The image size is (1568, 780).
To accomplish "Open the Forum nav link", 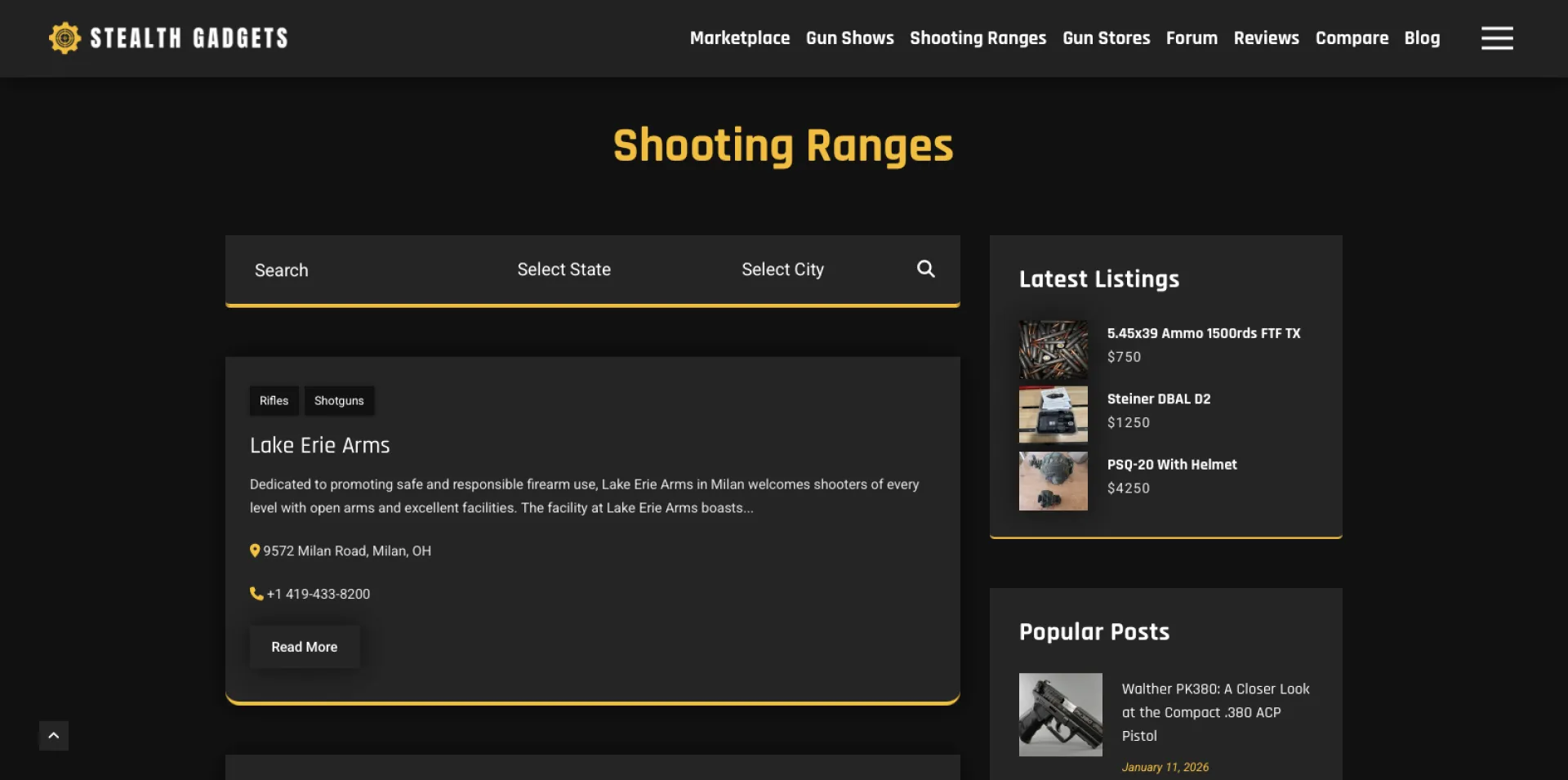I will pos(1191,38).
